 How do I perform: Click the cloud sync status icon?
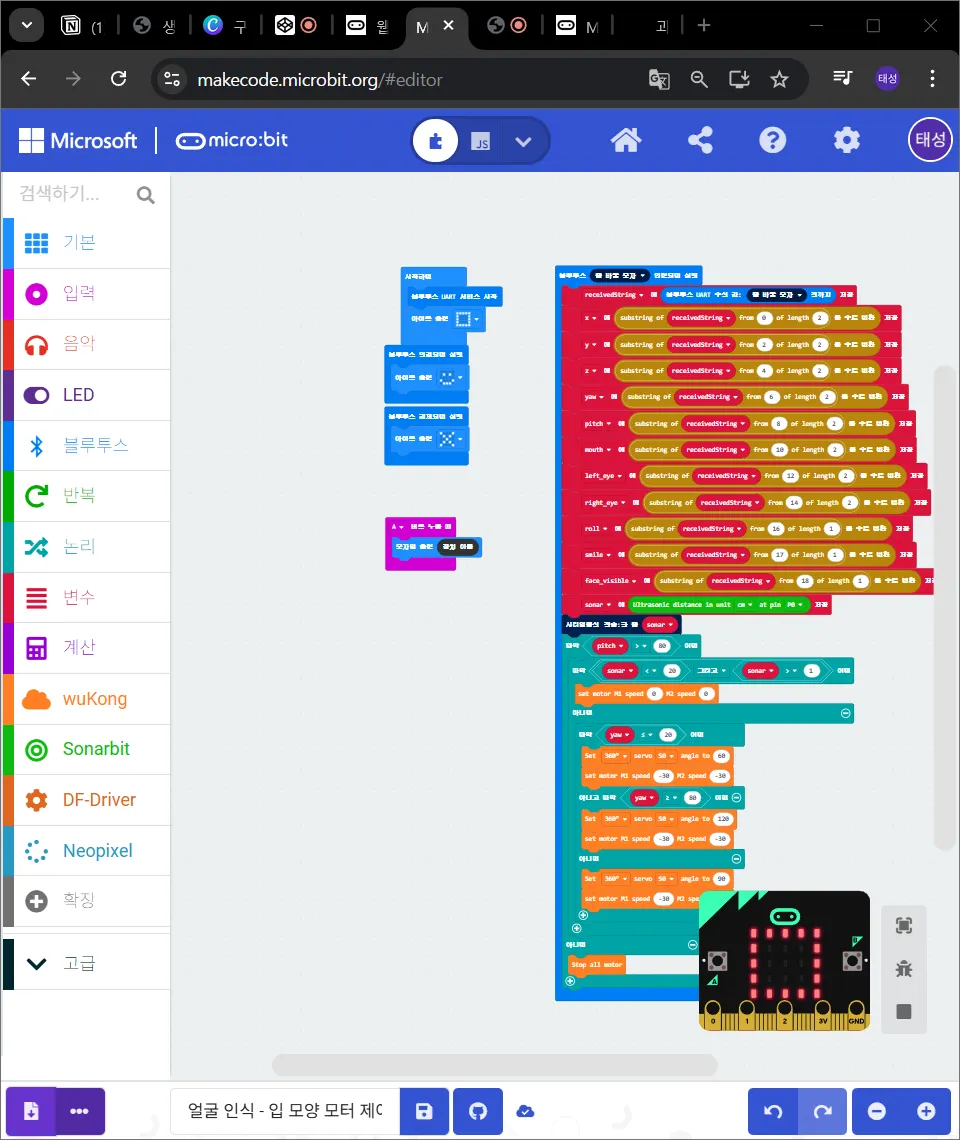coord(525,1111)
